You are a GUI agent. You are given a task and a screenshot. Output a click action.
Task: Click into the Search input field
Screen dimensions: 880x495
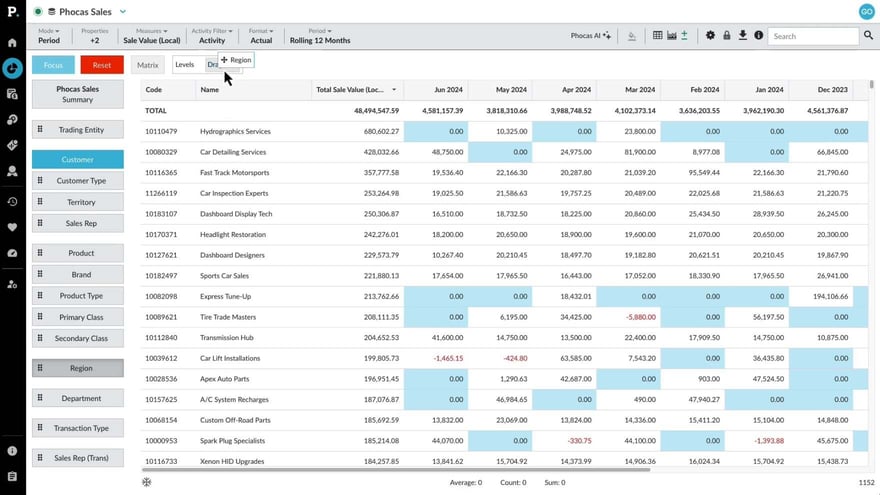pos(812,36)
